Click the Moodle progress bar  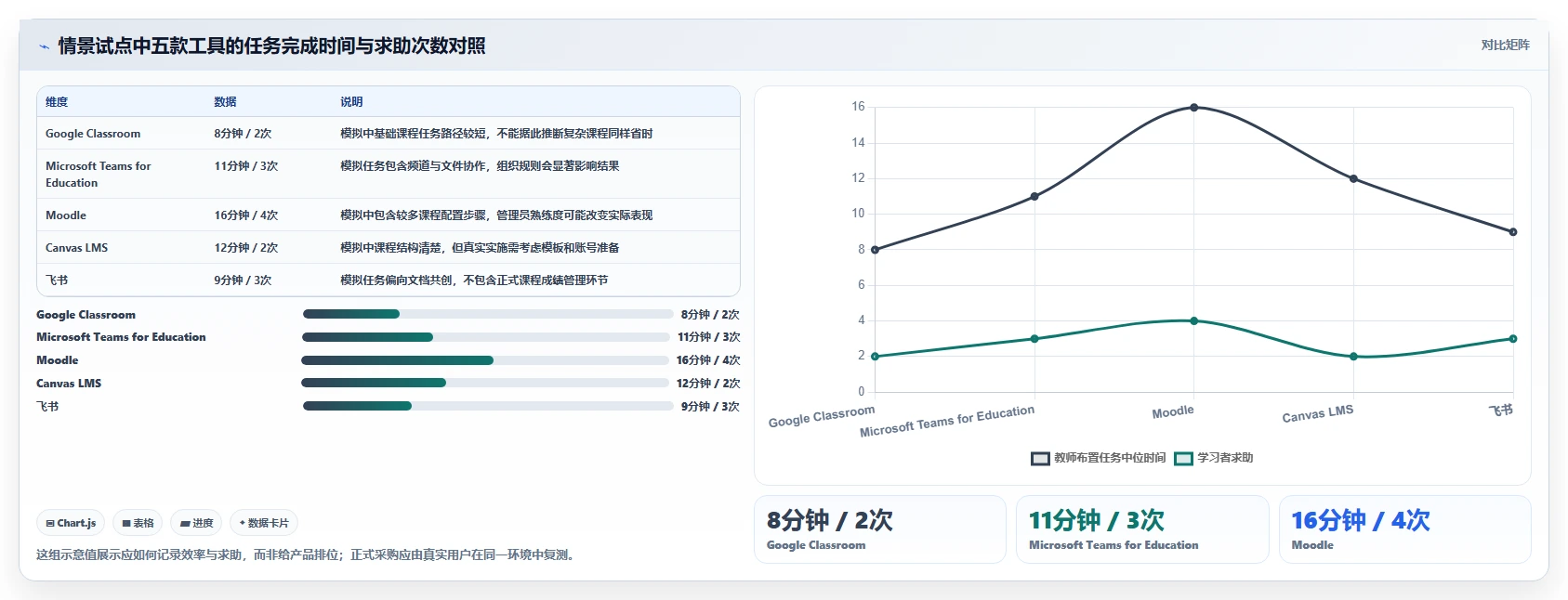click(x=485, y=360)
